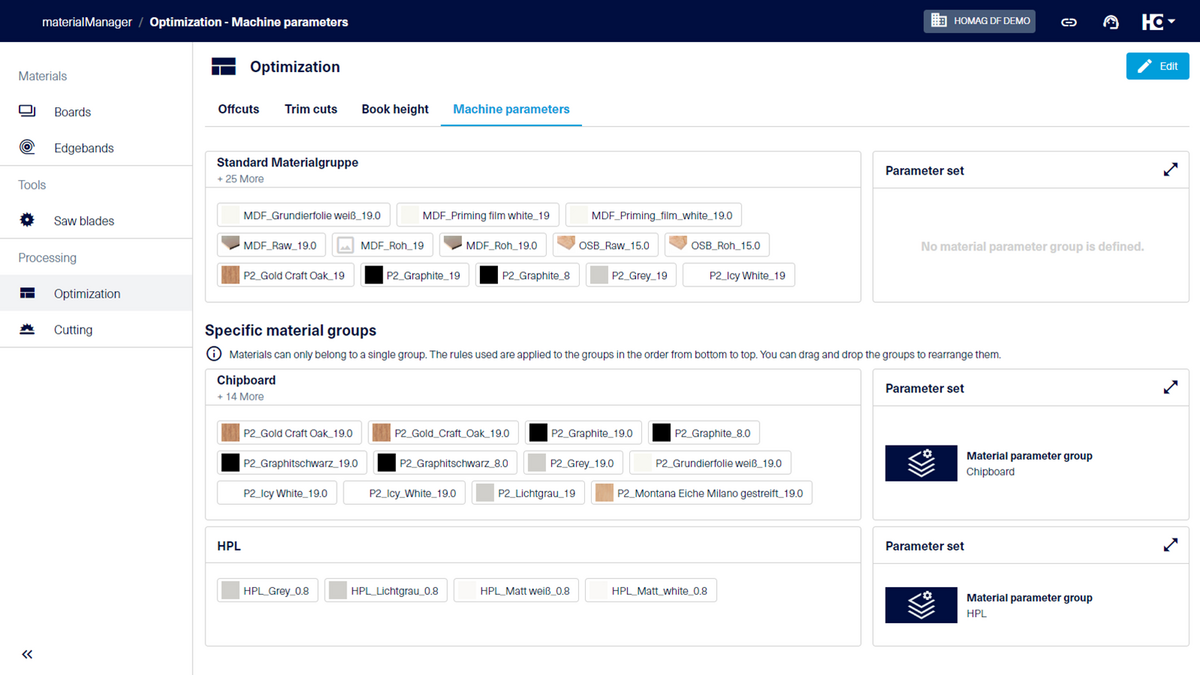Expand the Chipboard parameter set panel
The image size is (1200, 675).
(x=1170, y=388)
